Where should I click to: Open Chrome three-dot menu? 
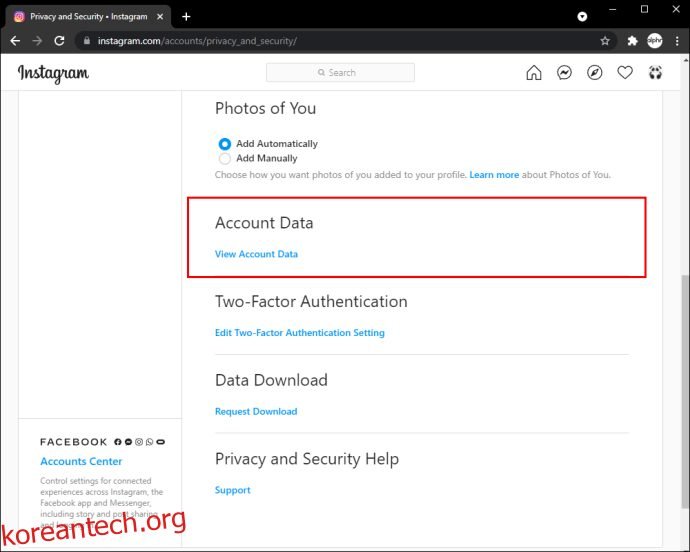677,41
